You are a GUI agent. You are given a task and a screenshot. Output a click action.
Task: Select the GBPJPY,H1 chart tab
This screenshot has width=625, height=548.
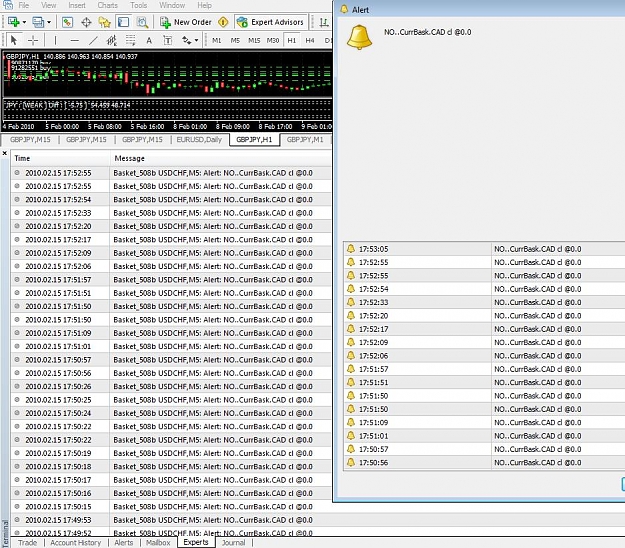pyautogui.click(x=254, y=139)
